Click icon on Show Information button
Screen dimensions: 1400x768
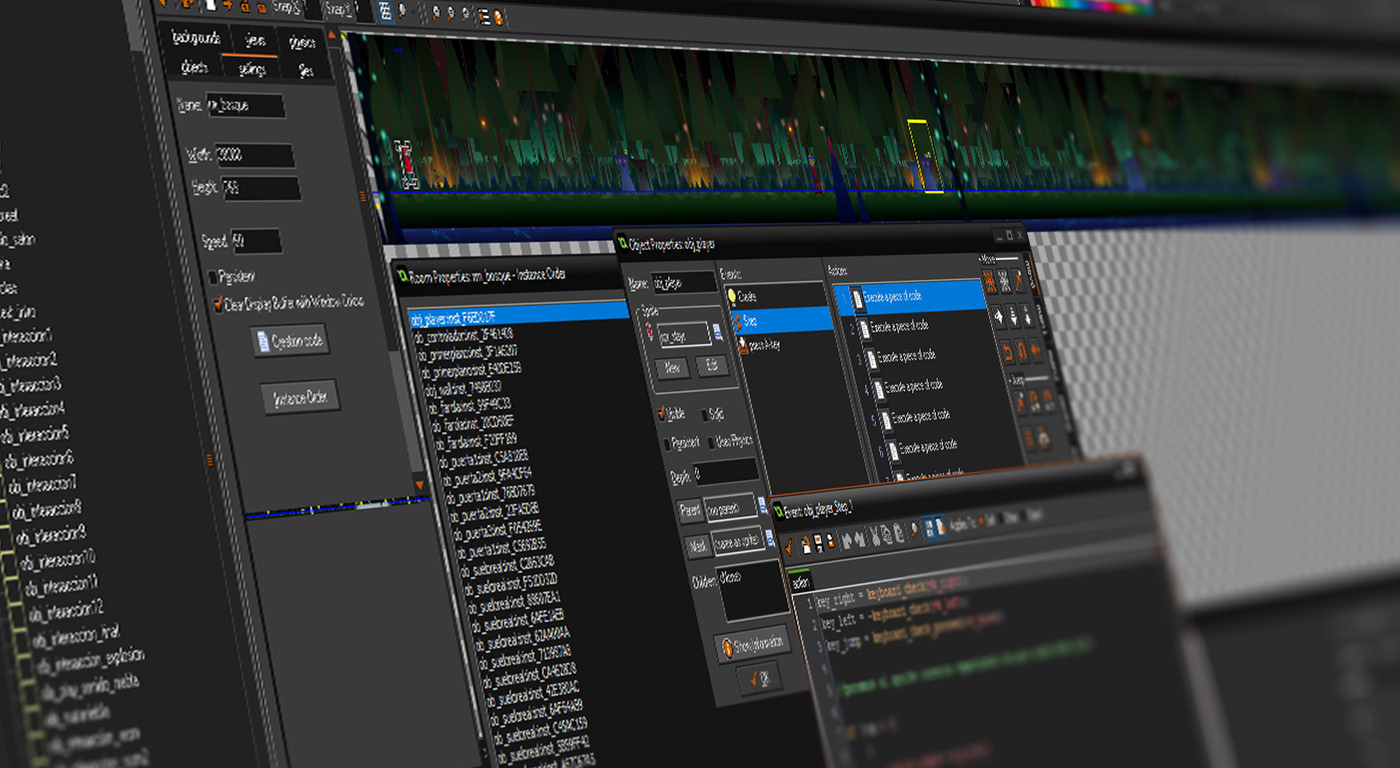click(727, 648)
